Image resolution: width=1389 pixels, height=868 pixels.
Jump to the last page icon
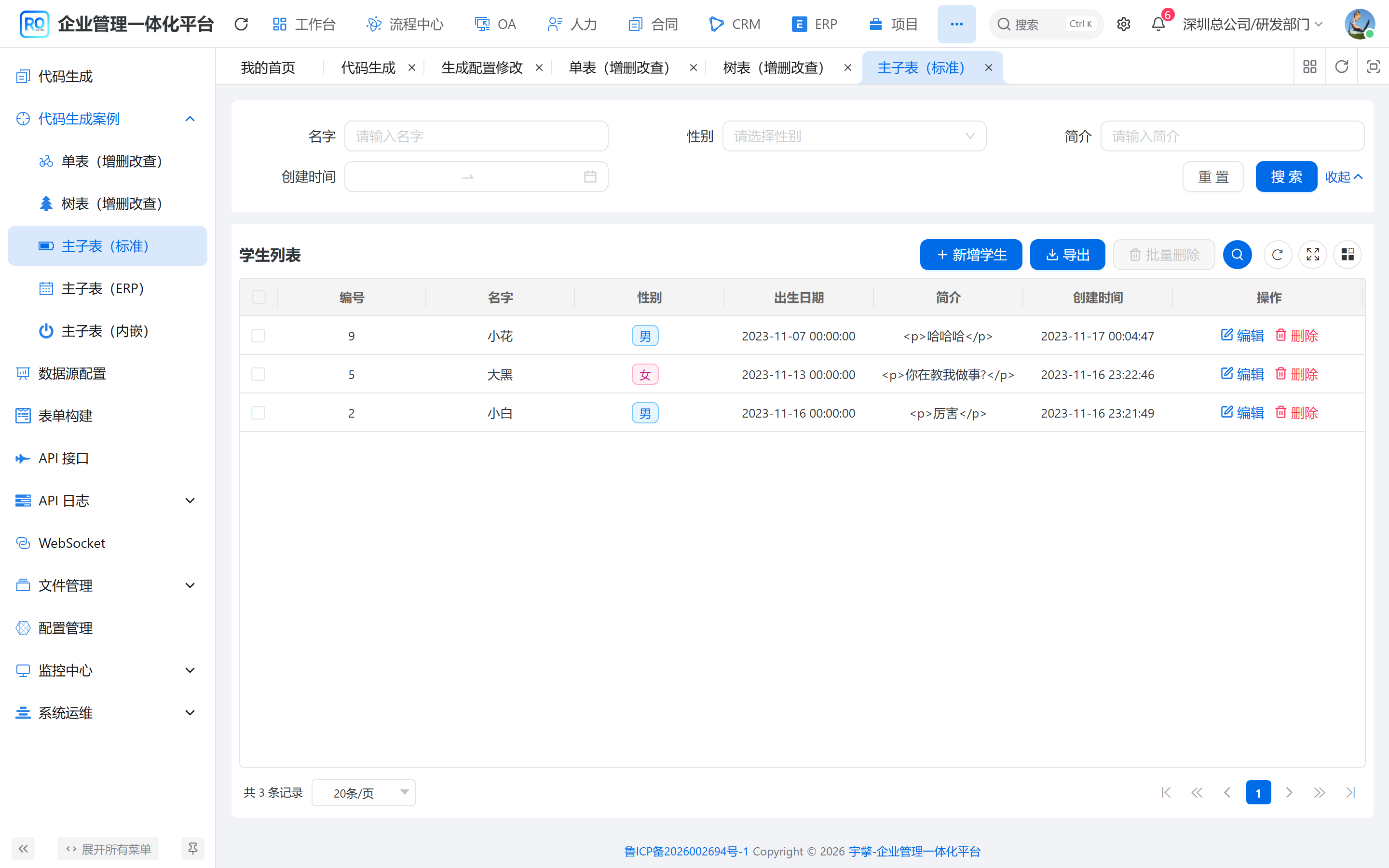pyautogui.click(x=1350, y=792)
